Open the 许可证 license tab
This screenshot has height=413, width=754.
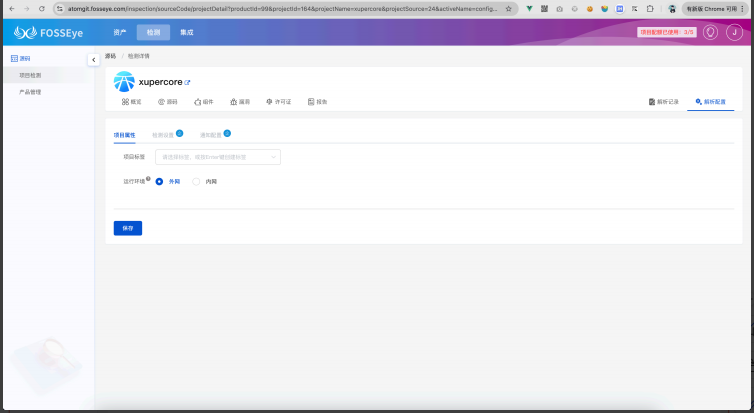pyautogui.click(x=278, y=101)
